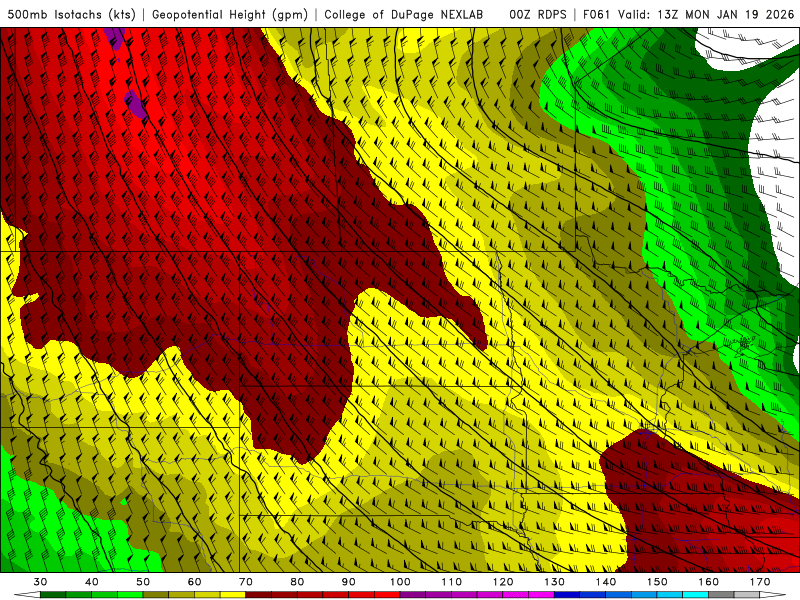Click the gray swatch in the legend
Screen dimensions: 800x600
pos(721,595)
